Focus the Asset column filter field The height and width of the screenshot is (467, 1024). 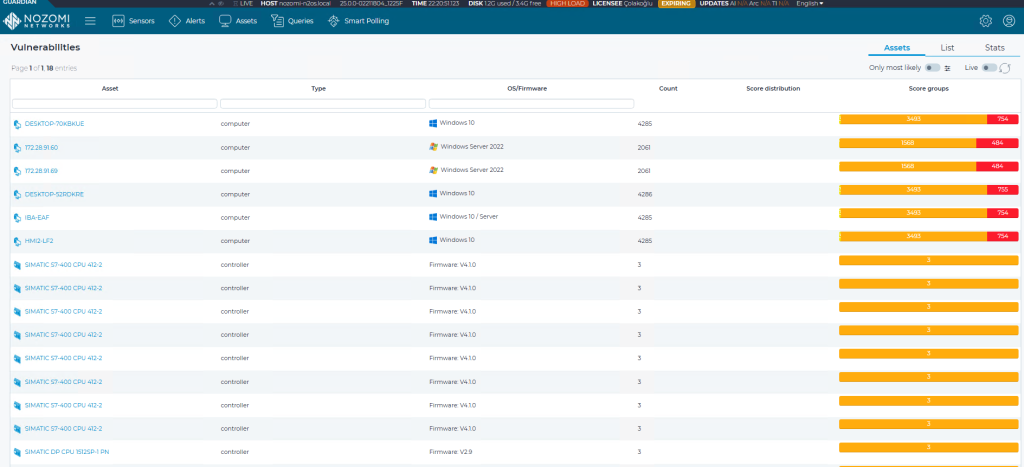tap(114, 104)
